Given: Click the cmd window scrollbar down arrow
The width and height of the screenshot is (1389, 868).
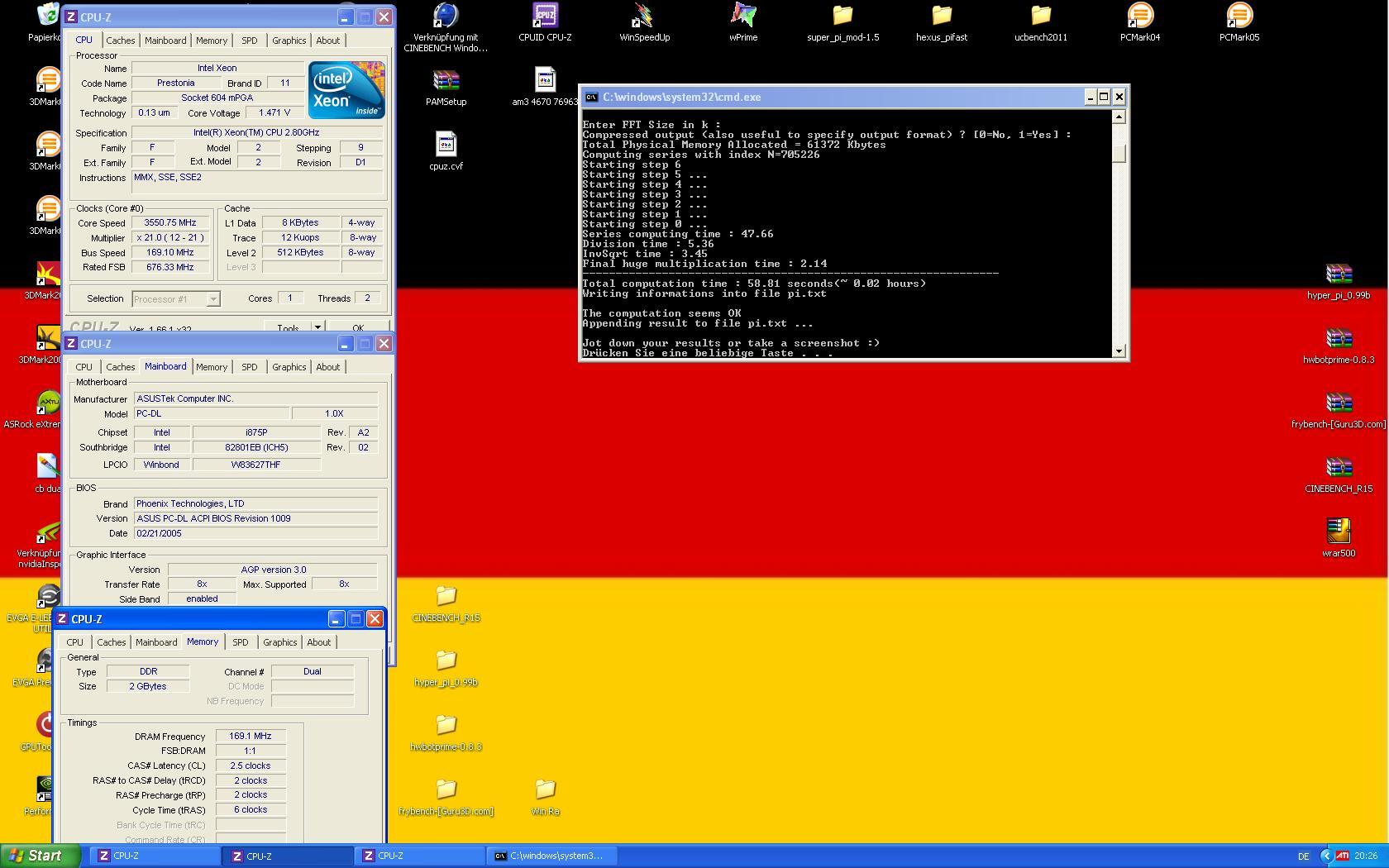Looking at the screenshot, I should 1119,351.
